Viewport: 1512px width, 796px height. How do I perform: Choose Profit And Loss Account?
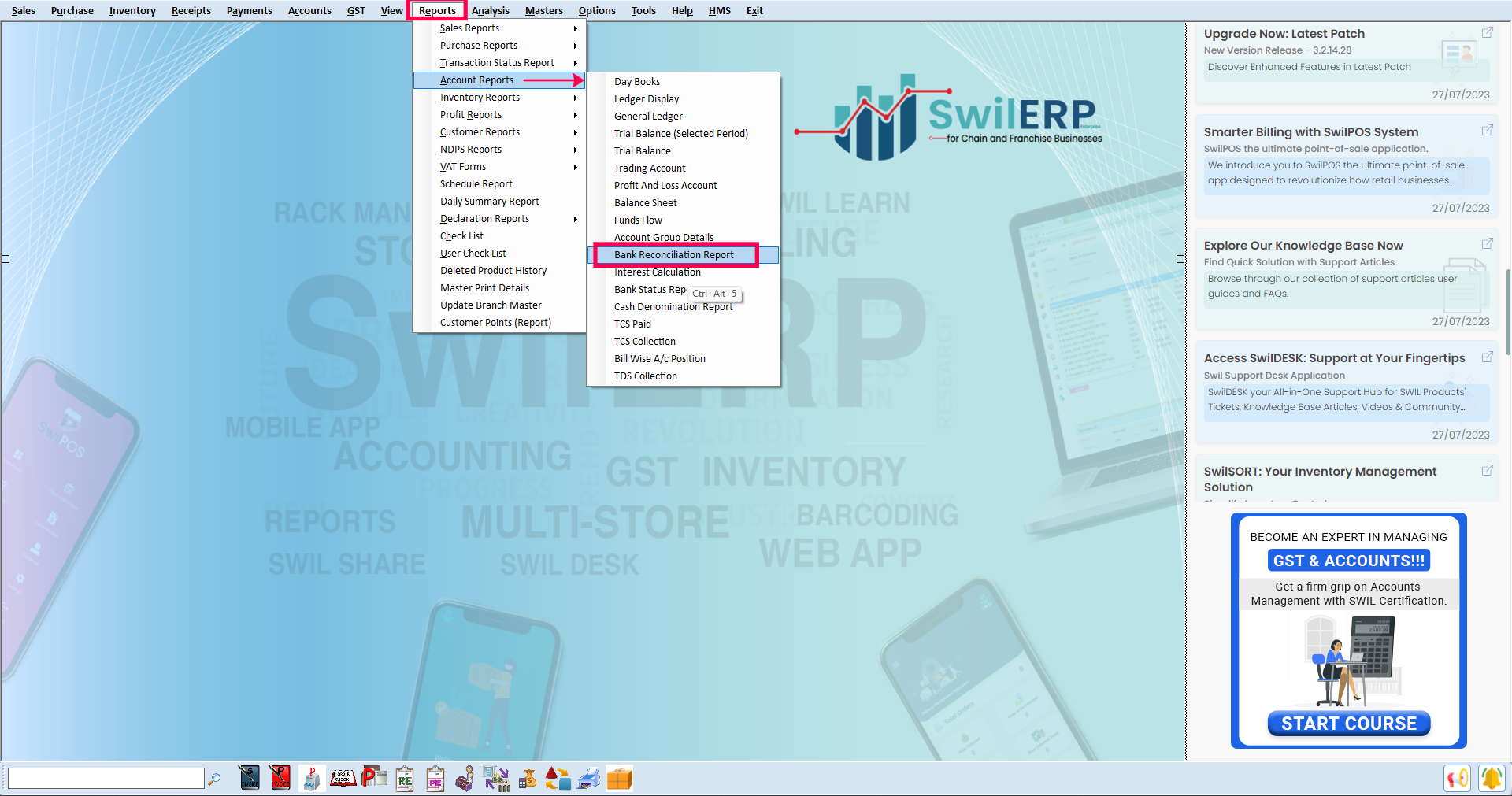[683, 186]
